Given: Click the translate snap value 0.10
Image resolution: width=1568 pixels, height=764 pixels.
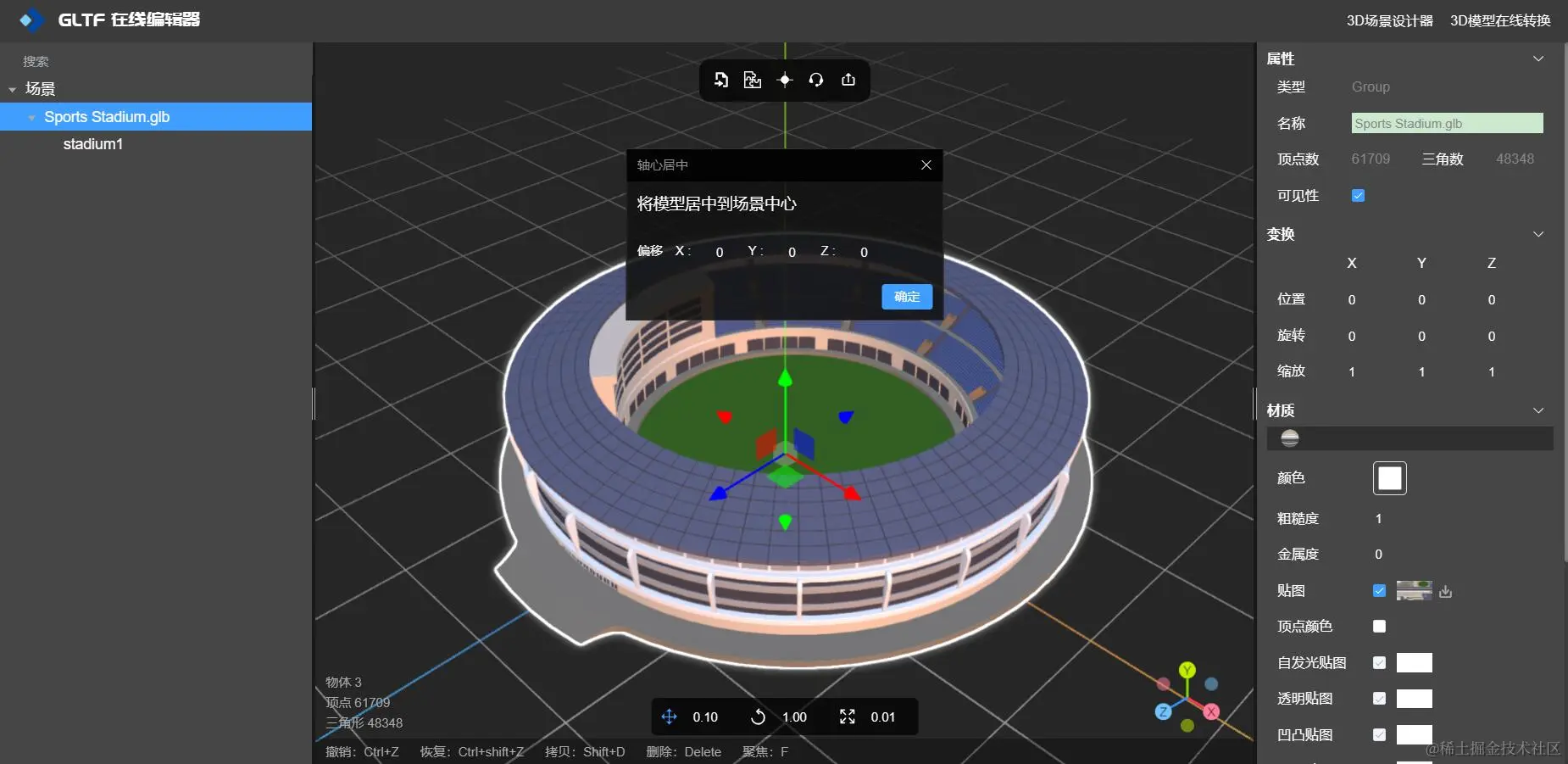Looking at the screenshot, I should [705, 717].
